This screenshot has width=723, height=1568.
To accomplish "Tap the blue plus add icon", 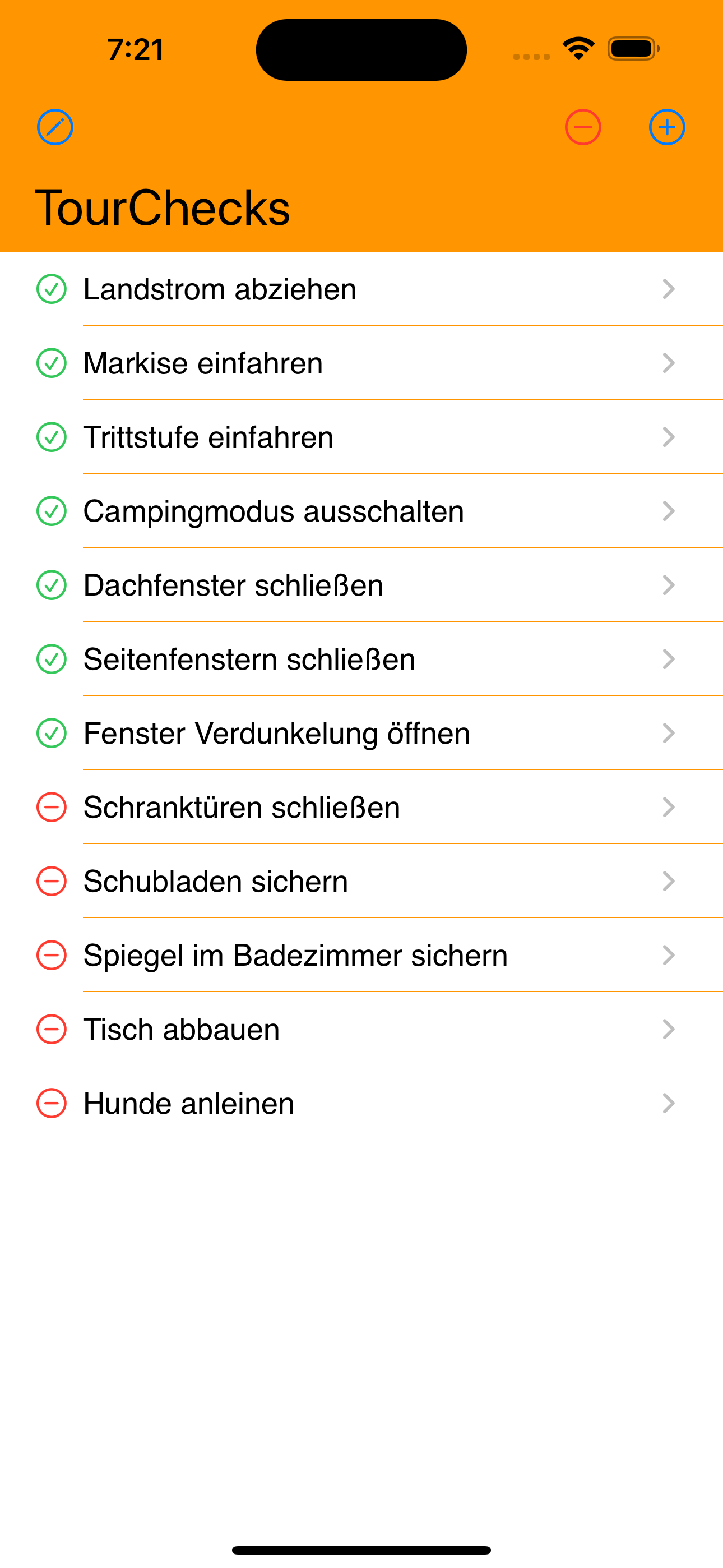I will click(x=667, y=127).
